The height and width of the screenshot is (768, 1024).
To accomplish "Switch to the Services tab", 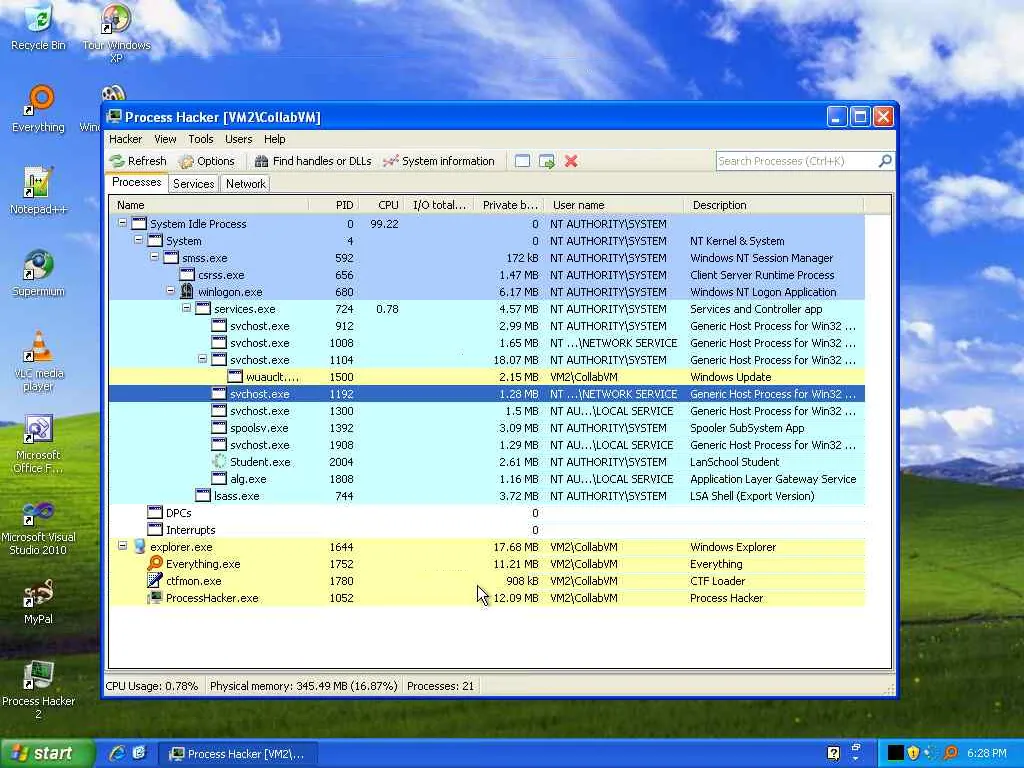I will (193, 184).
